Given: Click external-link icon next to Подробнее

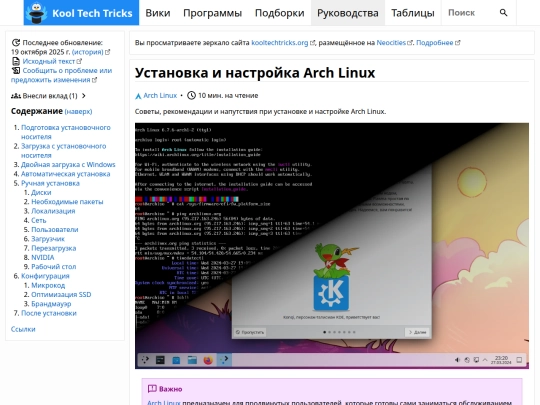Looking at the screenshot, I should [x=457, y=43].
